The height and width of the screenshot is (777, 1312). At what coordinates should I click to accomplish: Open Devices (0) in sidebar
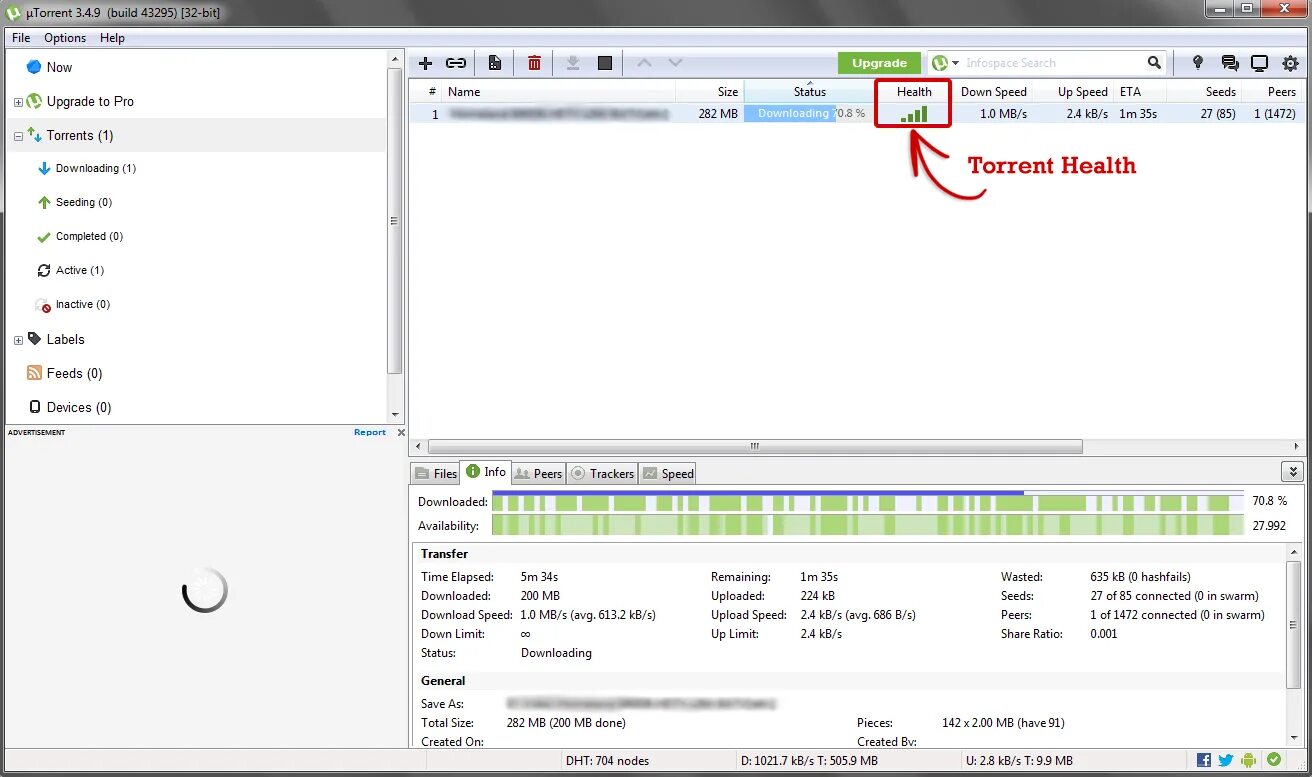coord(78,407)
